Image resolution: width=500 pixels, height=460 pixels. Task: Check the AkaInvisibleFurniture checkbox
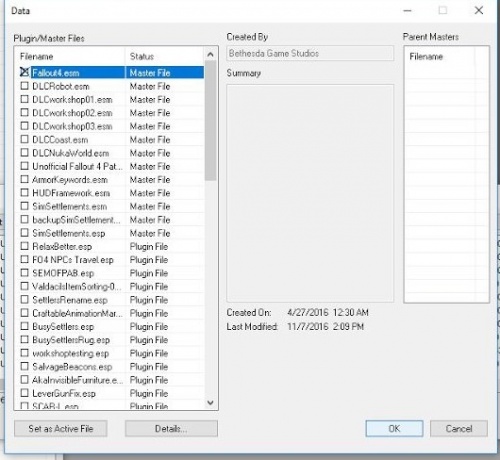24,379
